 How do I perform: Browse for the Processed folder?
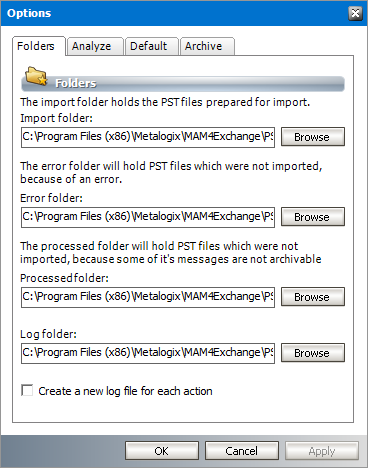point(313,297)
